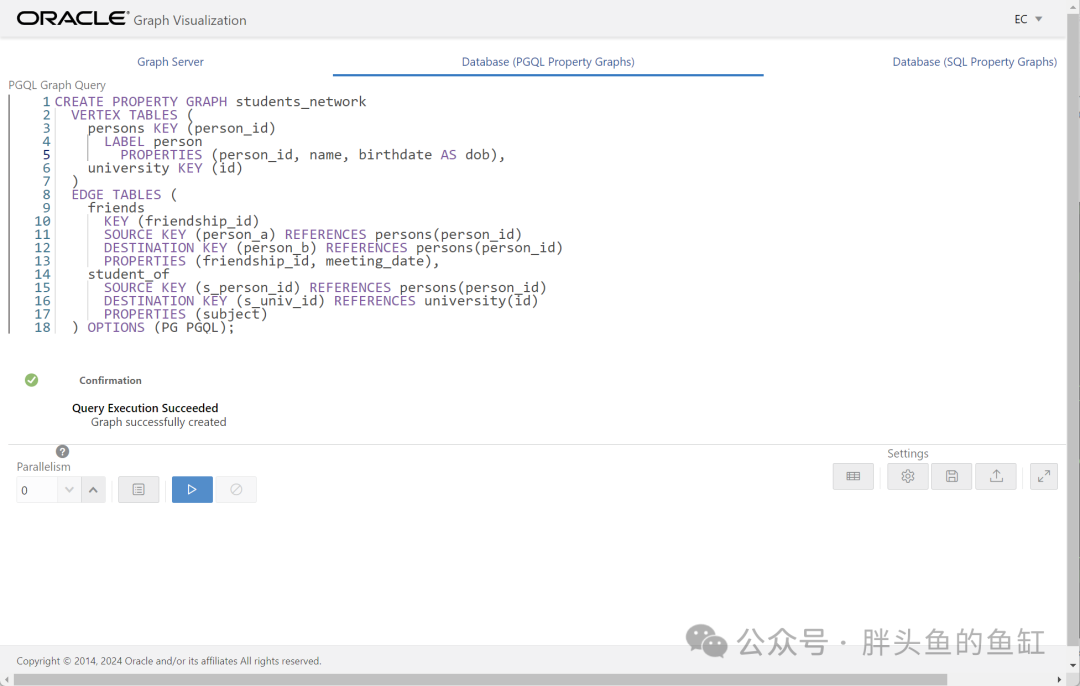Click the "student_of" edge table line

(129, 274)
